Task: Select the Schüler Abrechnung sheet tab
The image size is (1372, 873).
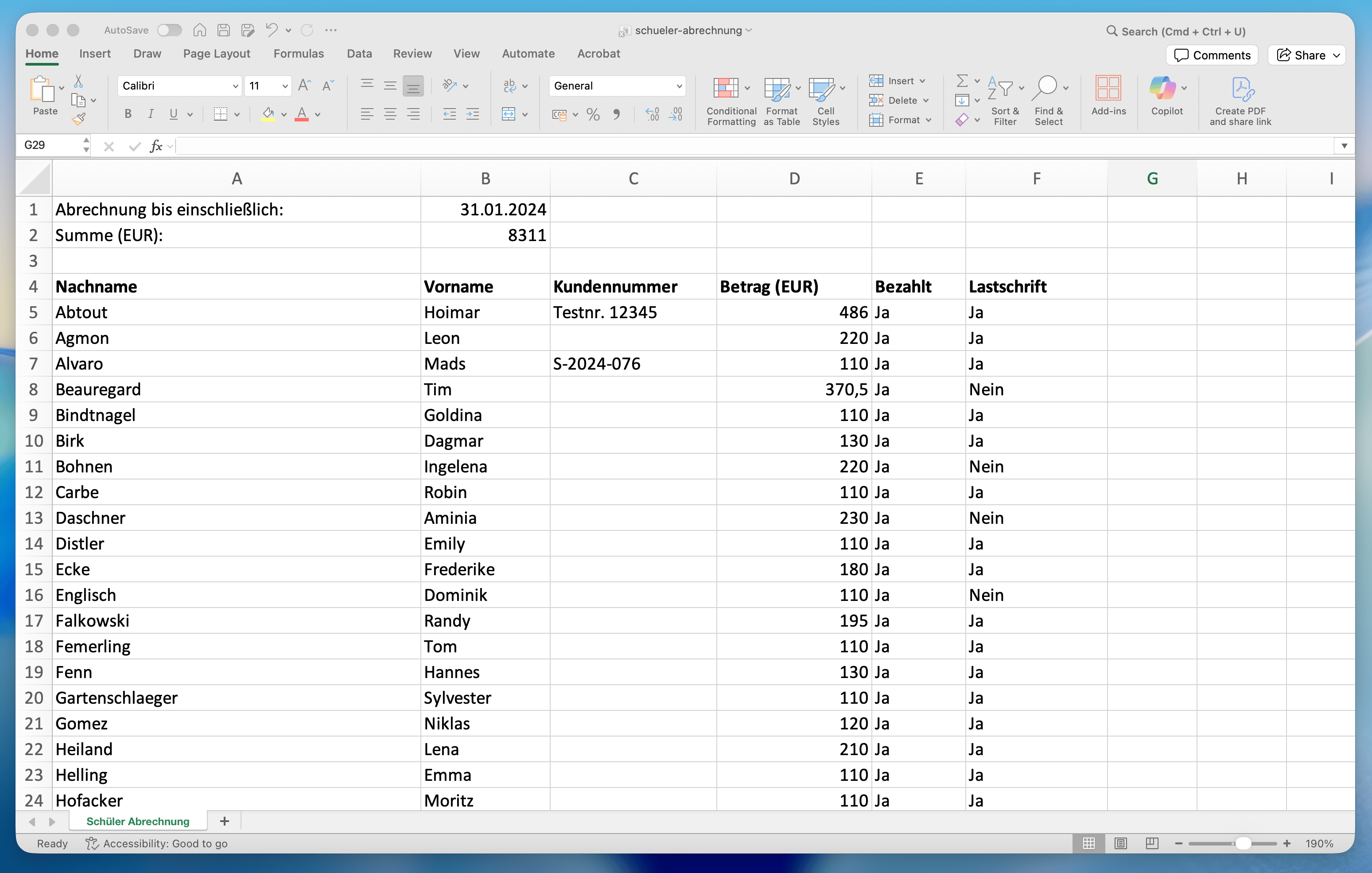Action: pos(137,821)
